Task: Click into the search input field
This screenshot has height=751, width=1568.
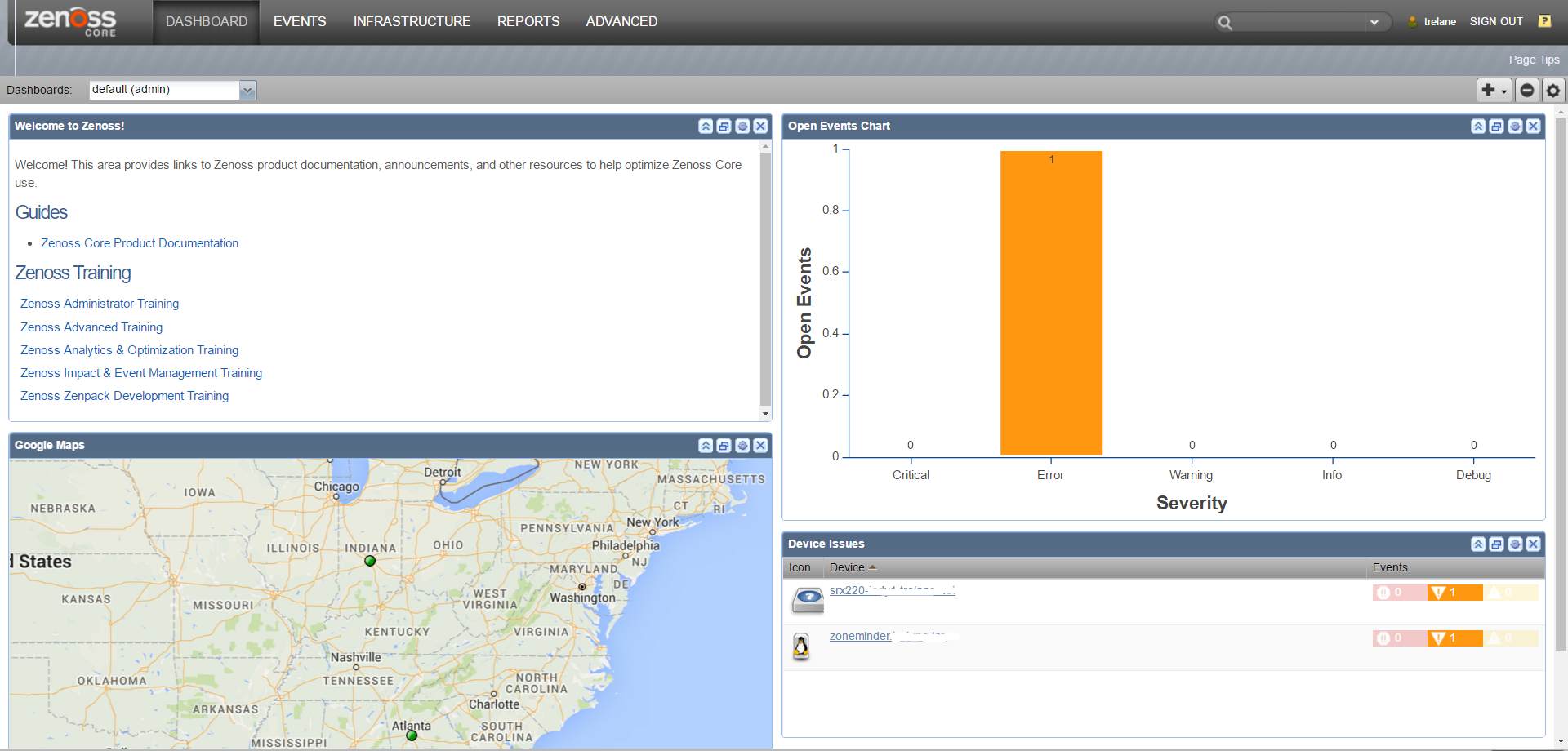Action: pyautogui.click(x=1298, y=22)
